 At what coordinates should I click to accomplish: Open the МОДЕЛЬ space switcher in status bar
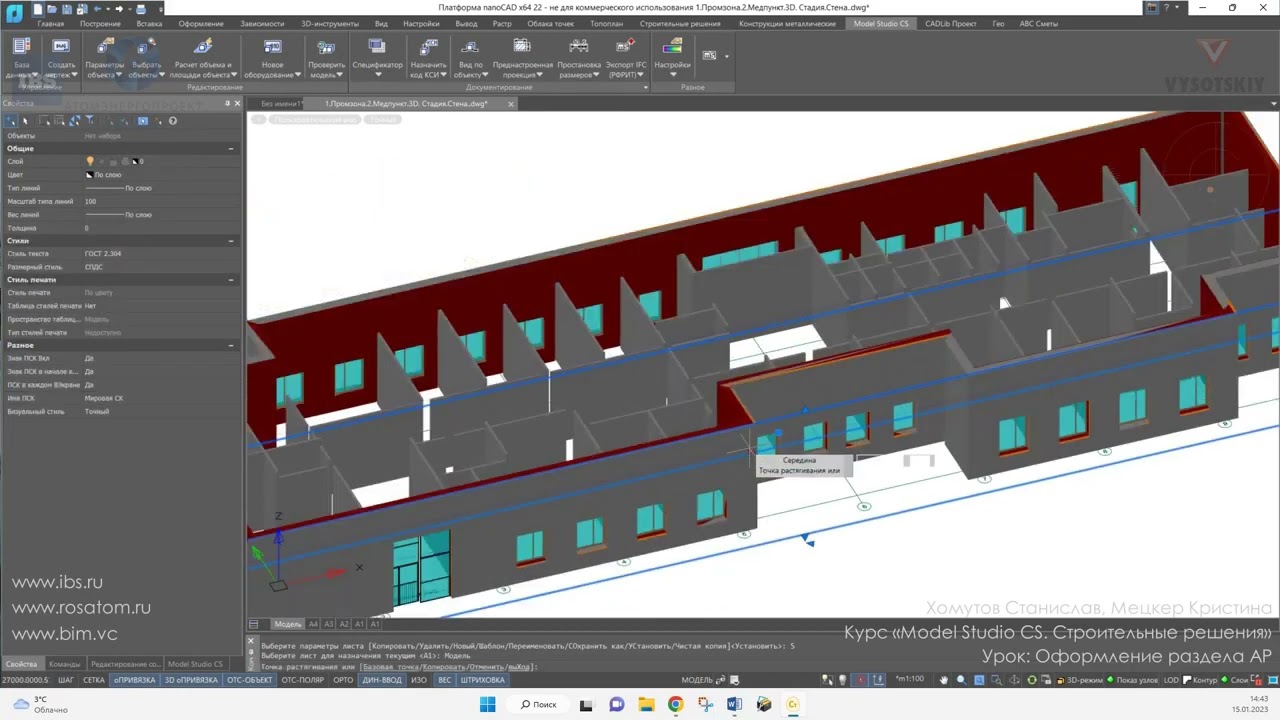(697, 680)
